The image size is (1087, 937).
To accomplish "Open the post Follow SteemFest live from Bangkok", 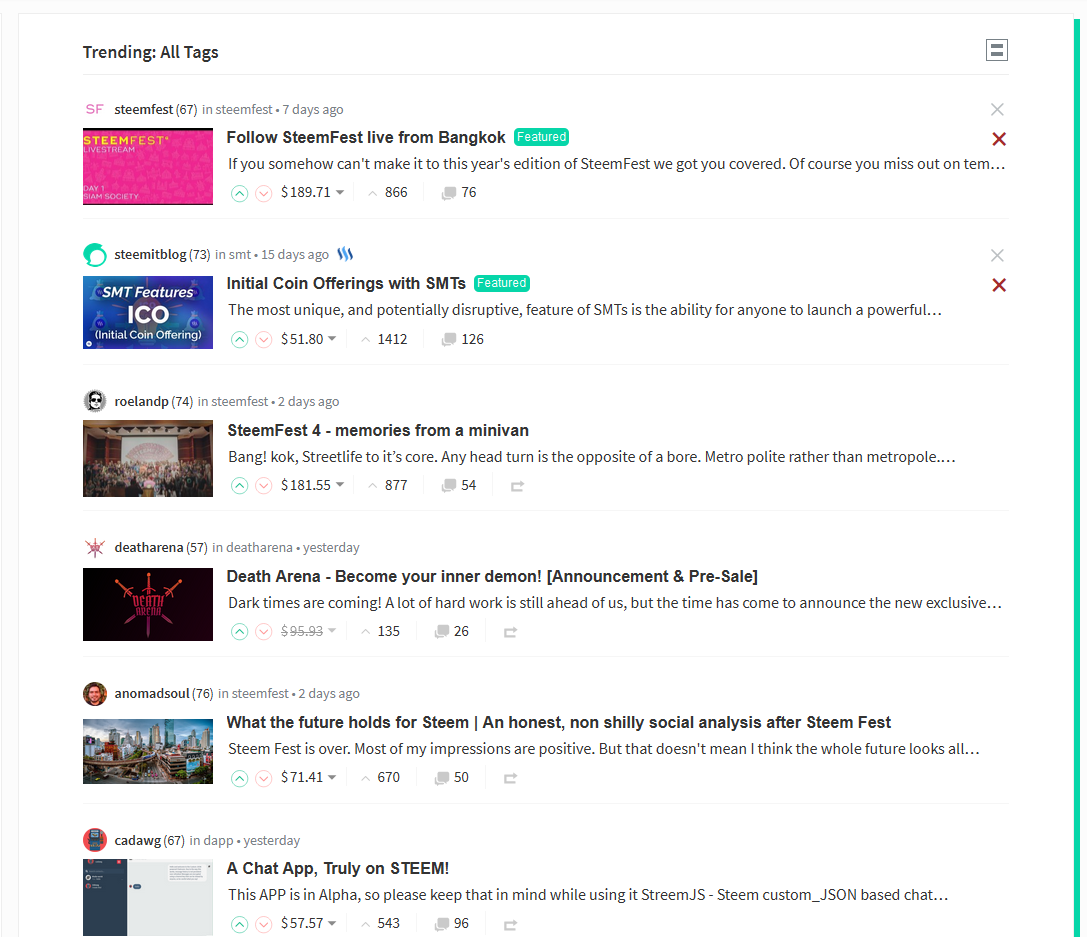I will [366, 137].
